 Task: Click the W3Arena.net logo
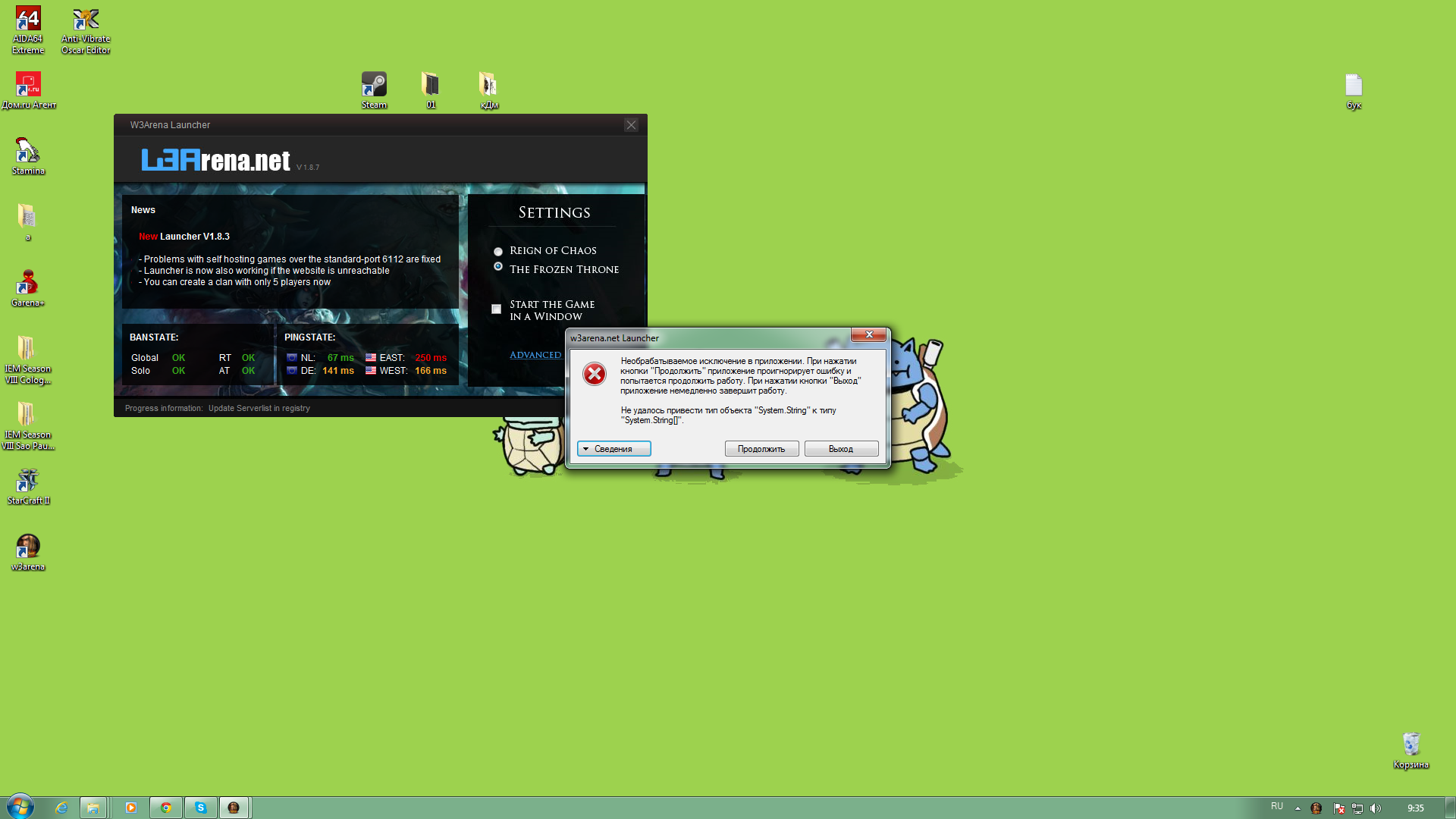pos(216,160)
